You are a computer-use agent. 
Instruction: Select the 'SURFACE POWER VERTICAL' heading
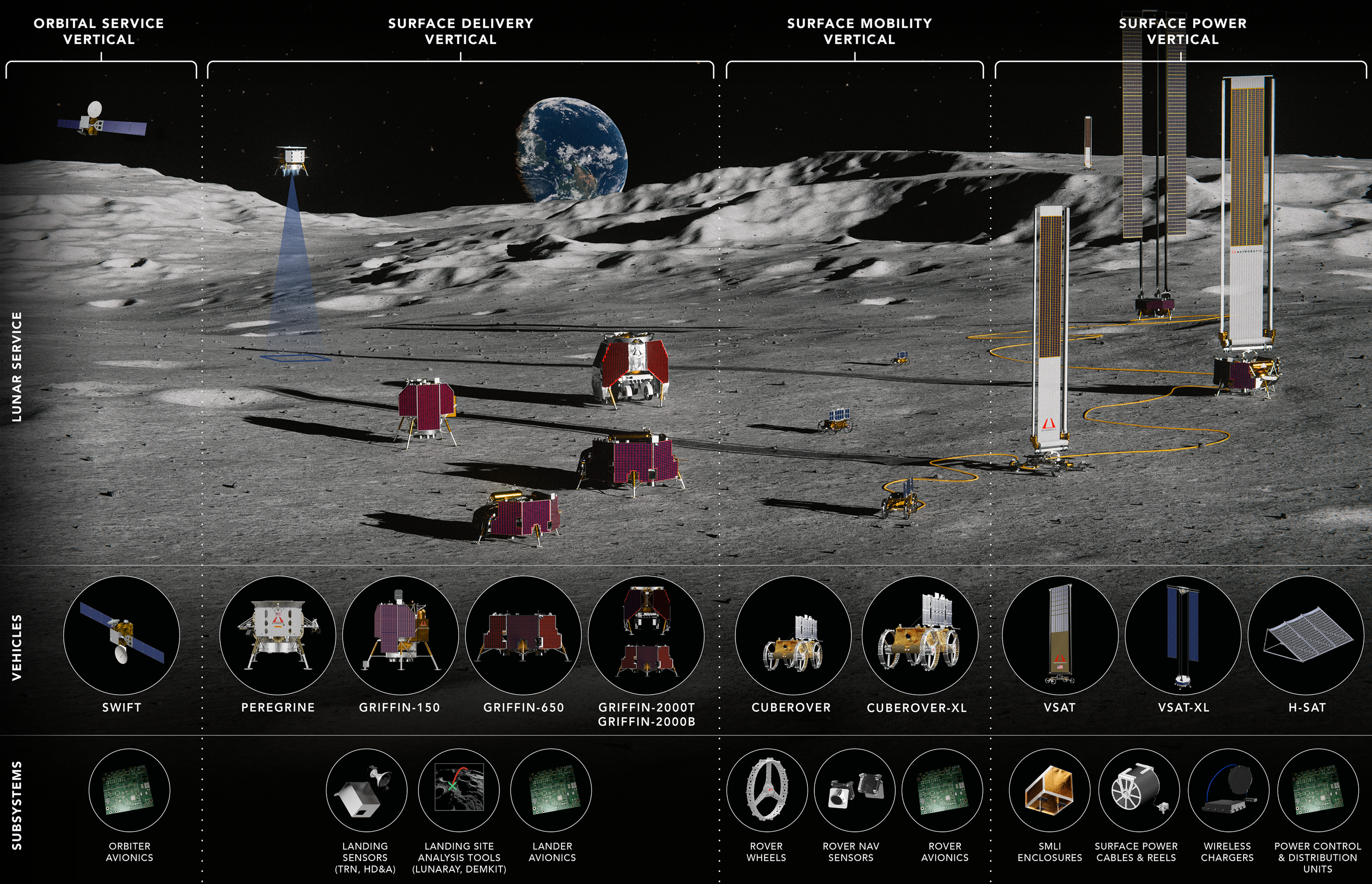click(x=1183, y=32)
